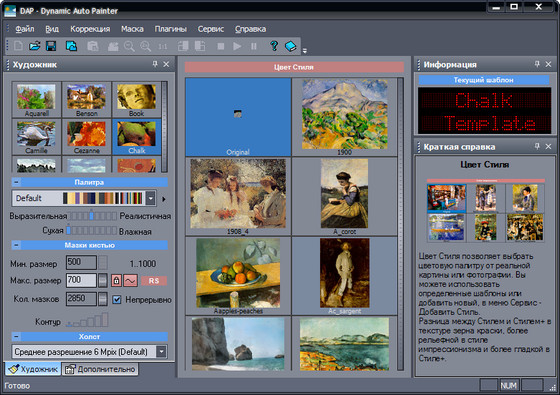Close the Информация panel

click(x=549, y=64)
